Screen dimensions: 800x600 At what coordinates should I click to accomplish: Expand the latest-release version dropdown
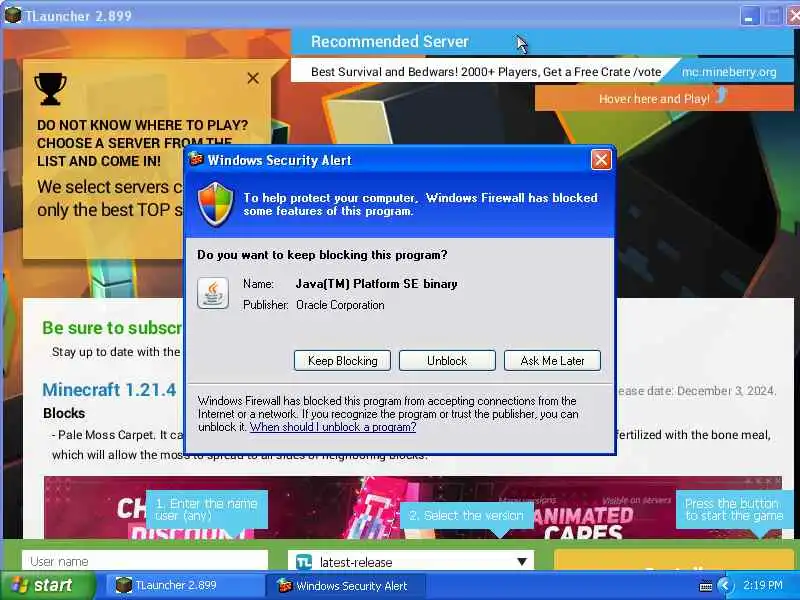411,561
